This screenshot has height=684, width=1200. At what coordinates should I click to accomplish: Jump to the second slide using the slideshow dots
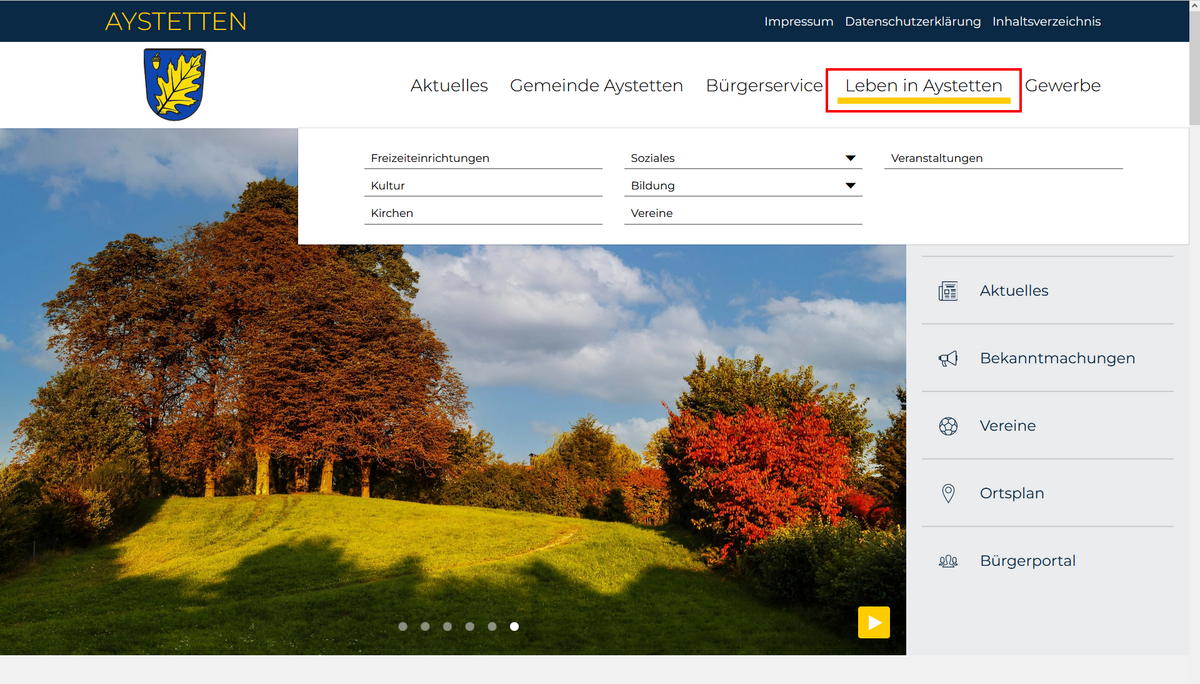[425, 627]
